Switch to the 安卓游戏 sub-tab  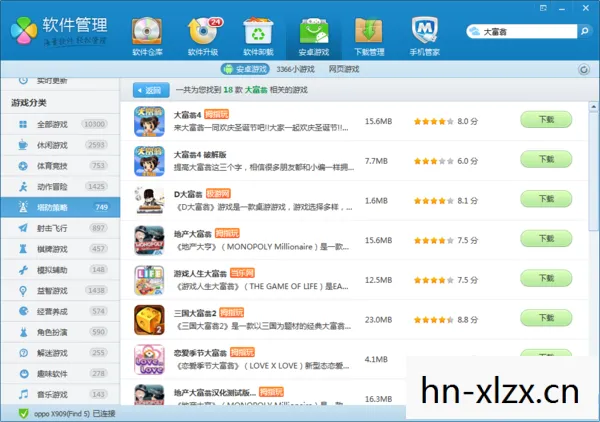245,69
